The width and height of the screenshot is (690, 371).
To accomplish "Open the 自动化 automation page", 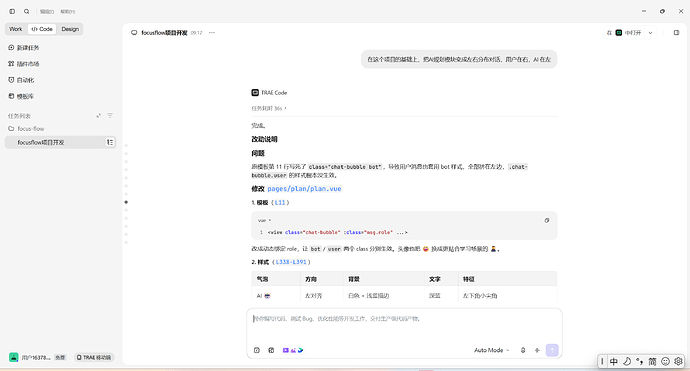I will click(x=21, y=80).
